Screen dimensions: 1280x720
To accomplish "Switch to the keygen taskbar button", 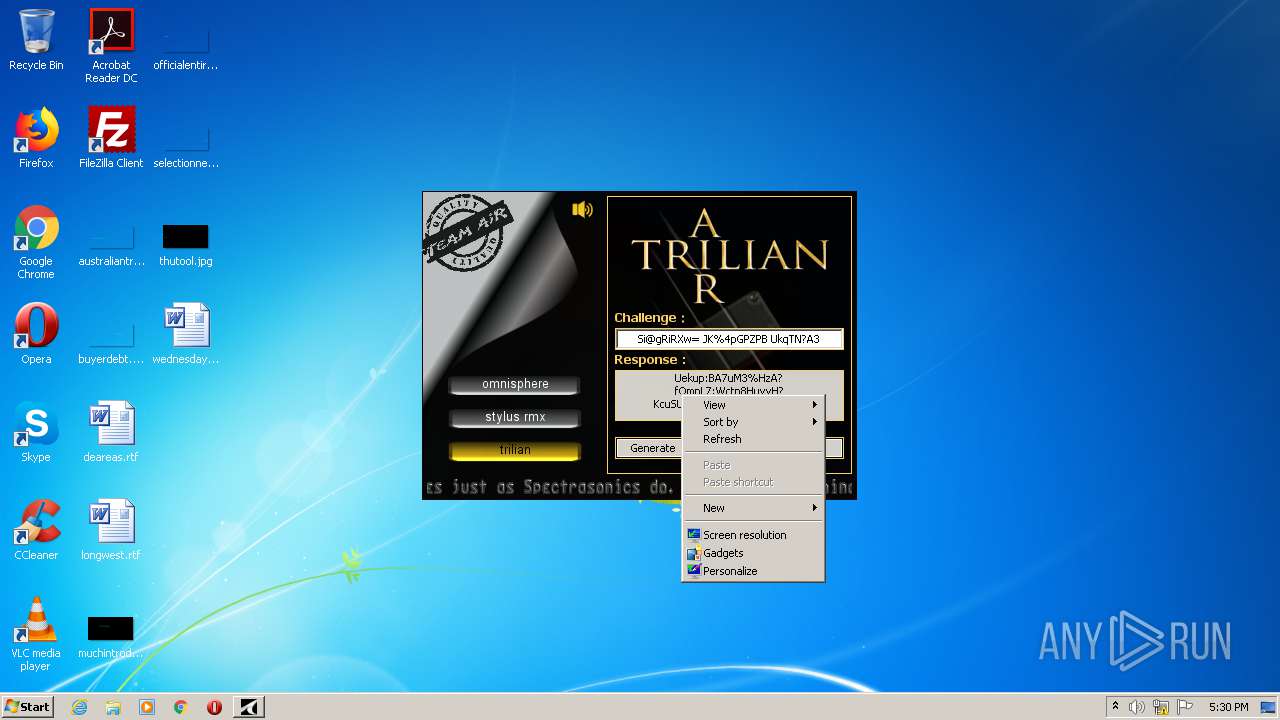I will point(249,707).
